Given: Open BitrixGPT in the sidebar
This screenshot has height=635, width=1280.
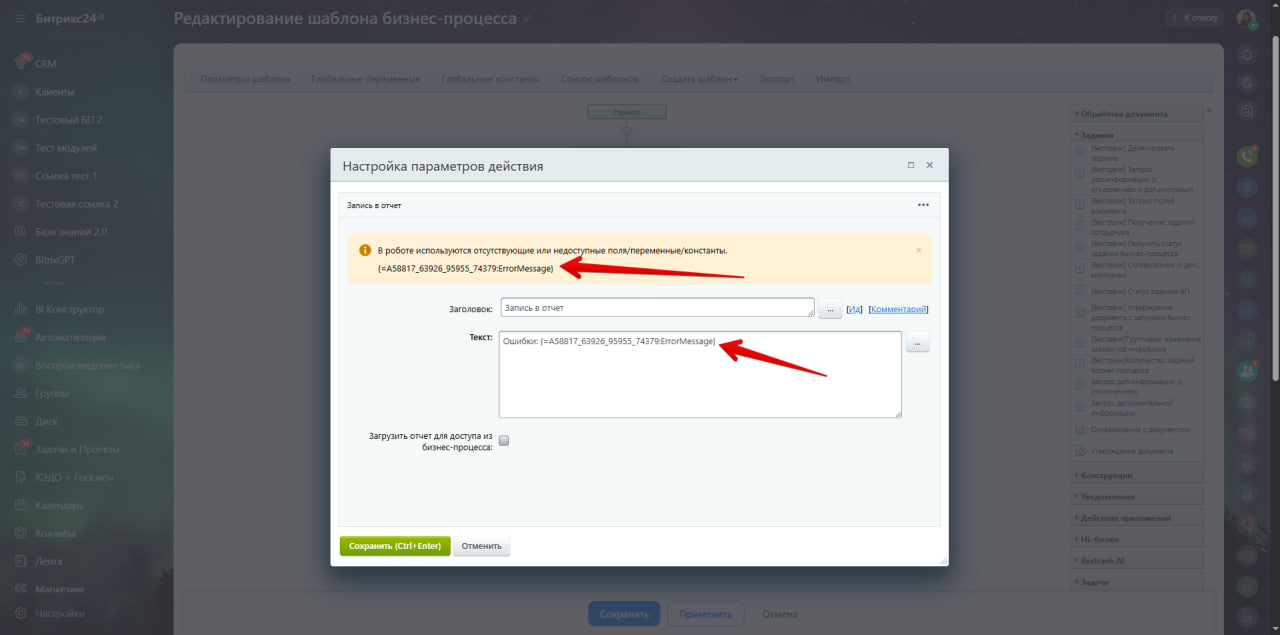Looking at the screenshot, I should point(56,259).
